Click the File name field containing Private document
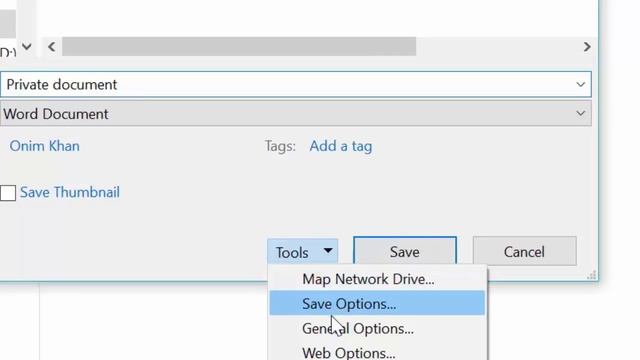Viewport: 640px width, 360px height. pos(296,84)
